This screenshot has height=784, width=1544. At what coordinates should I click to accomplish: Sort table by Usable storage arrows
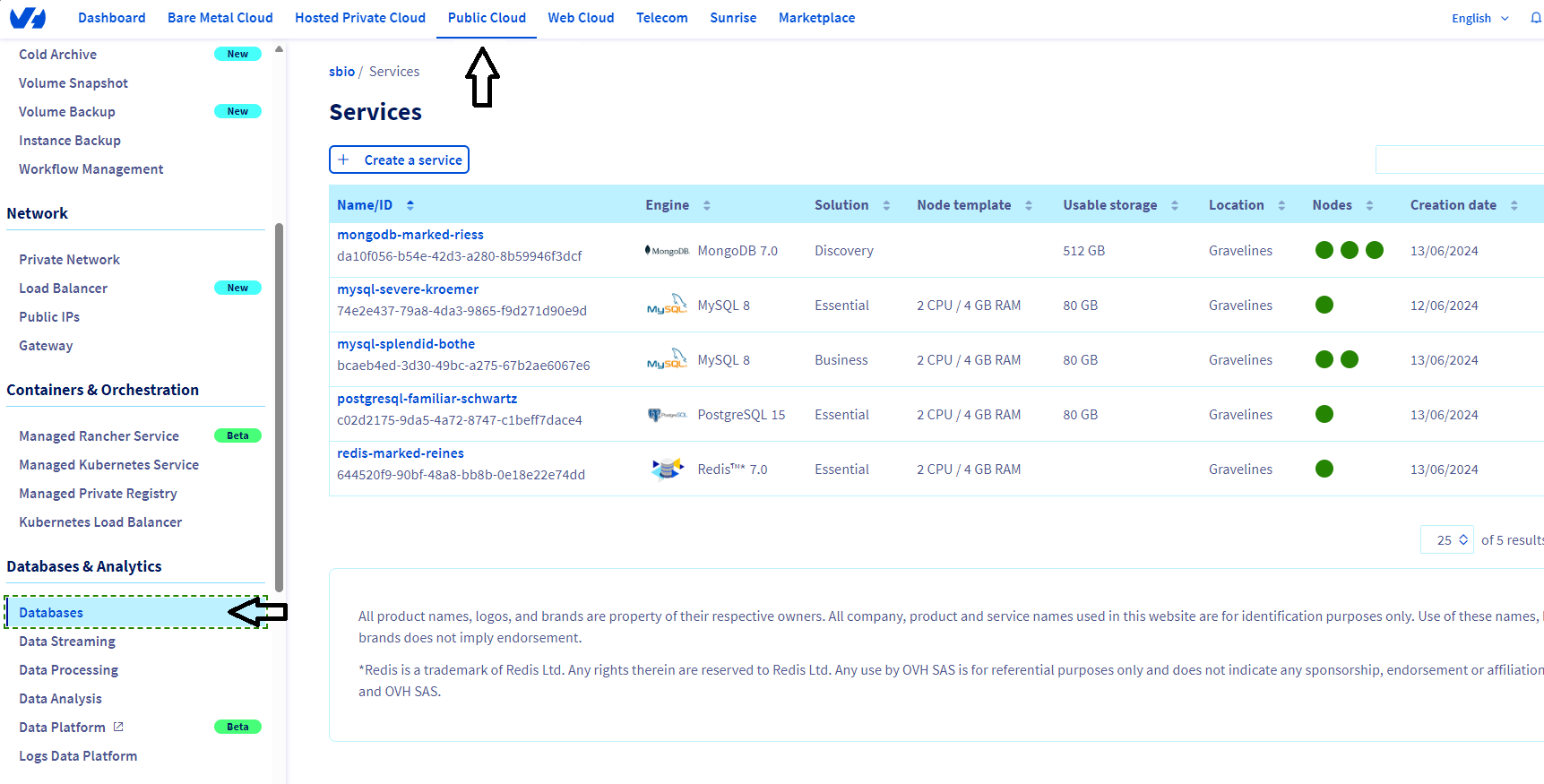[1175, 205]
